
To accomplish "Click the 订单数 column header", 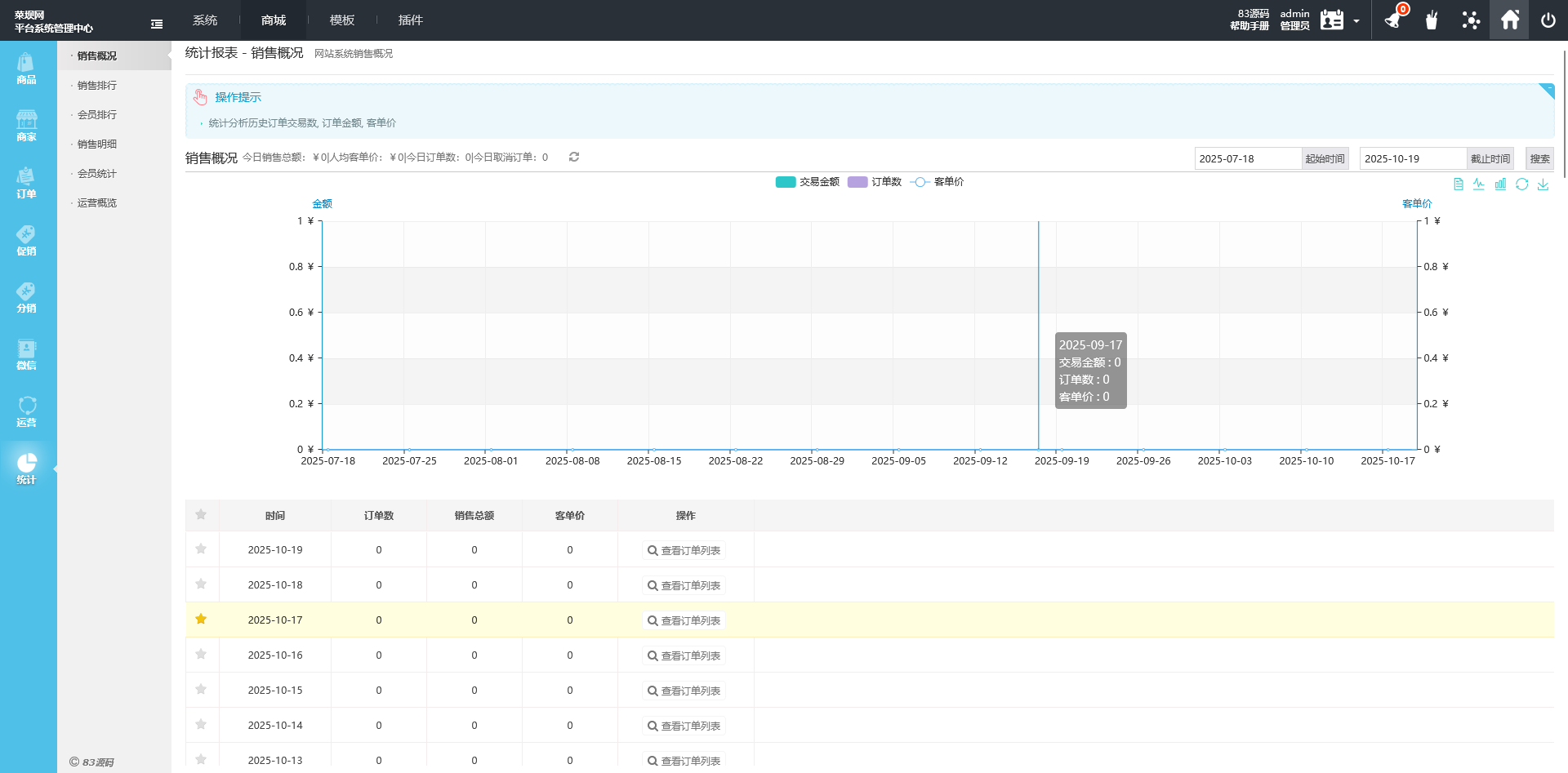I will (379, 515).
